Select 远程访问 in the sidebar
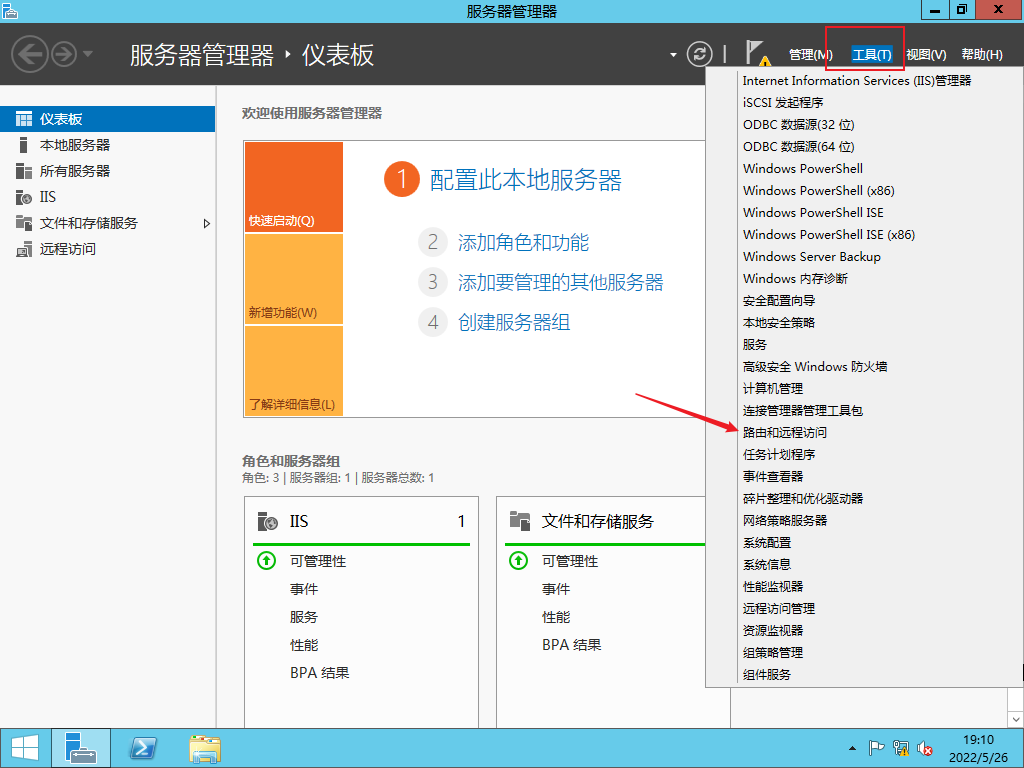The width and height of the screenshot is (1024, 768). click(x=108, y=249)
